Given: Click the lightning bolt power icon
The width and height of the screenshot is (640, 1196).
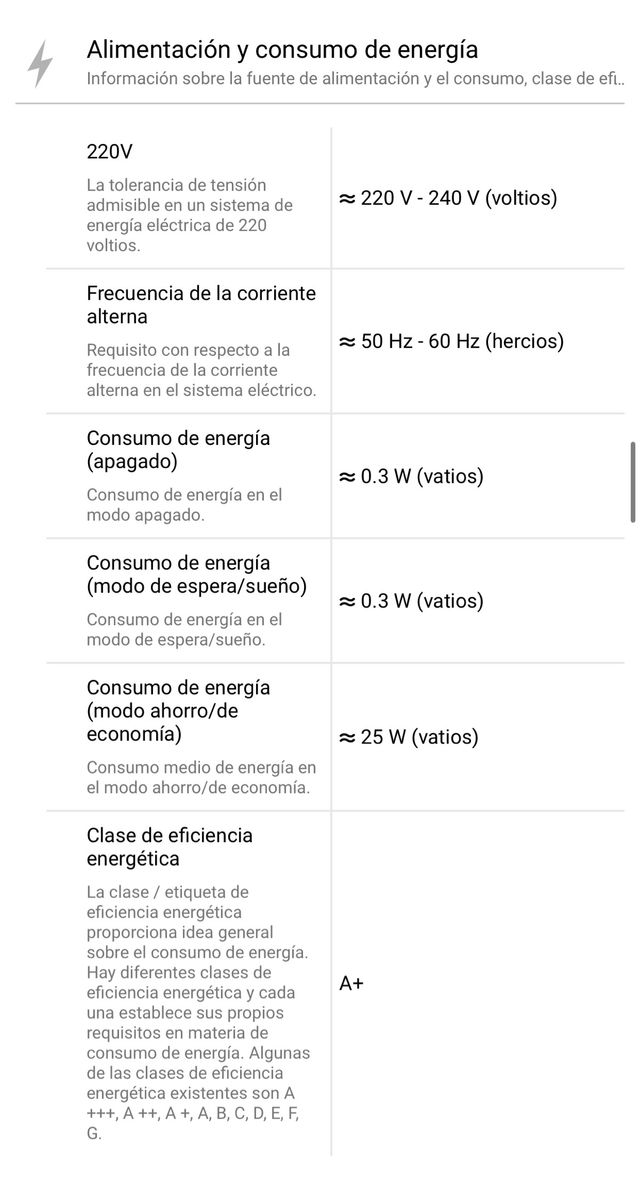Looking at the screenshot, I should (40, 63).
